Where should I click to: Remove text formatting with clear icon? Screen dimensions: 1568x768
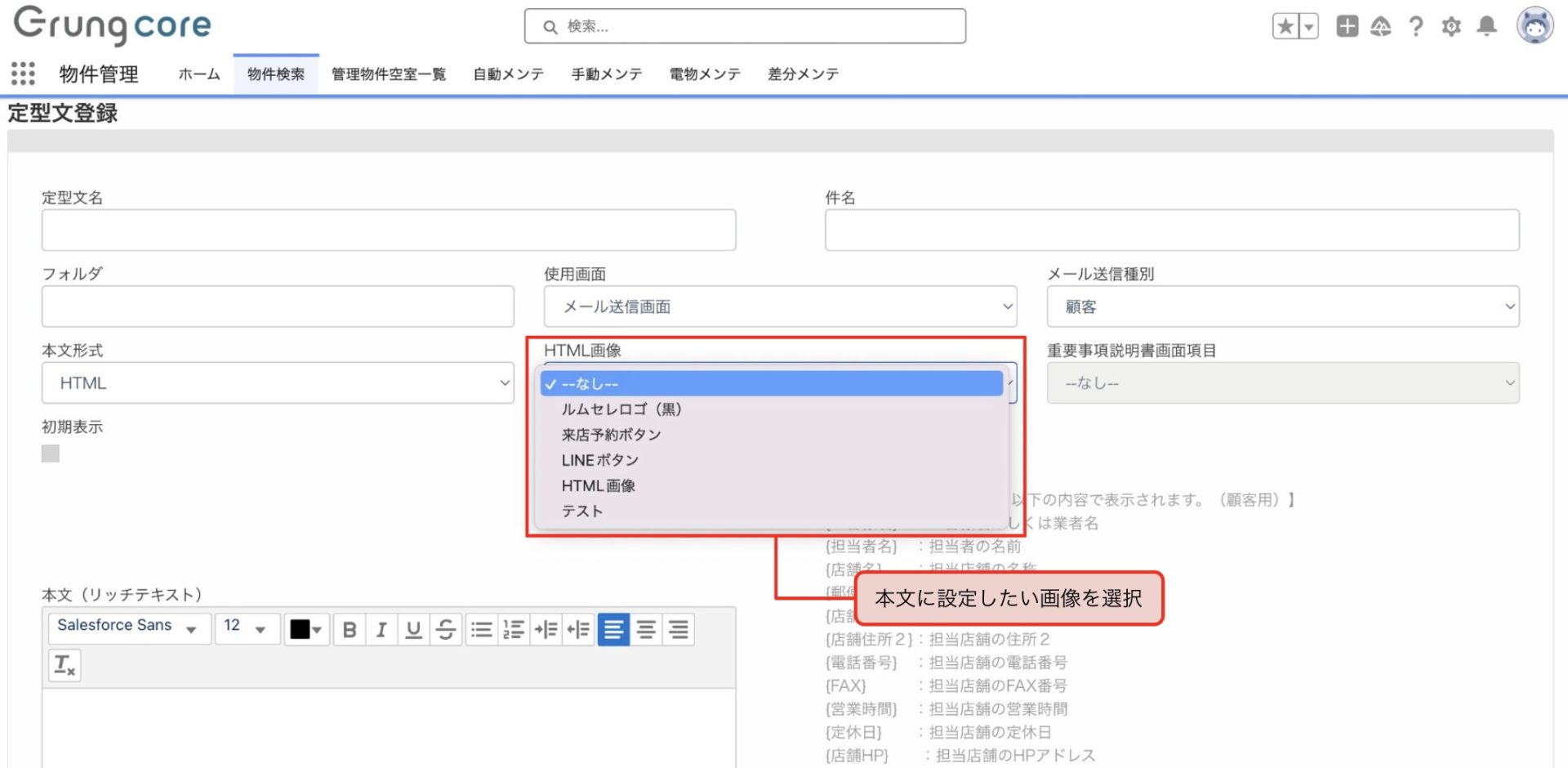pyautogui.click(x=64, y=665)
